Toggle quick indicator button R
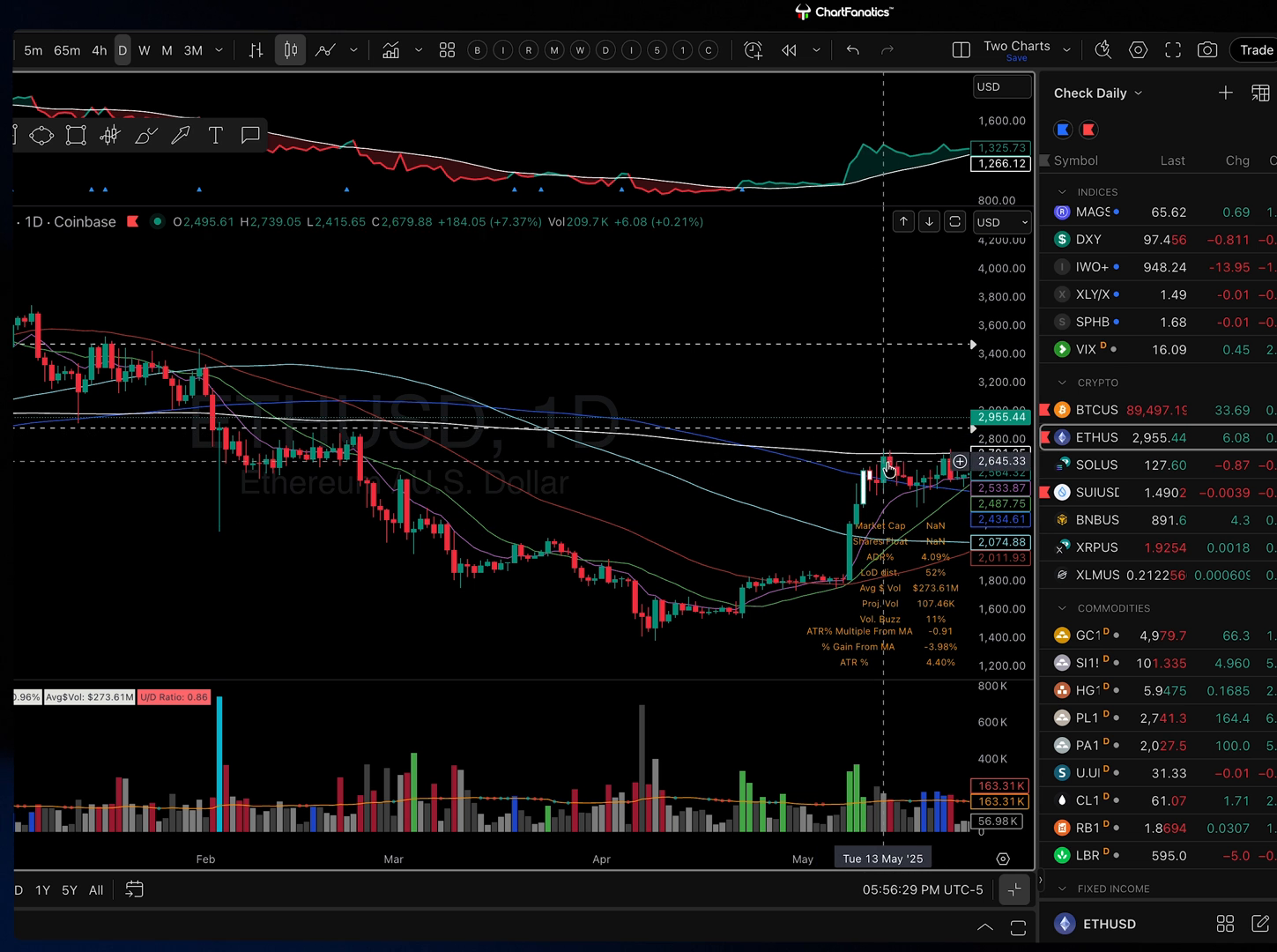 coord(529,50)
